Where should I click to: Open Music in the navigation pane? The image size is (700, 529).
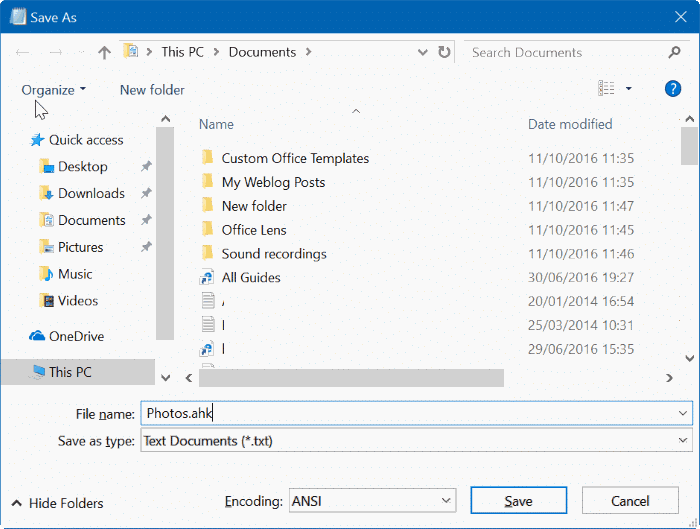pos(75,274)
